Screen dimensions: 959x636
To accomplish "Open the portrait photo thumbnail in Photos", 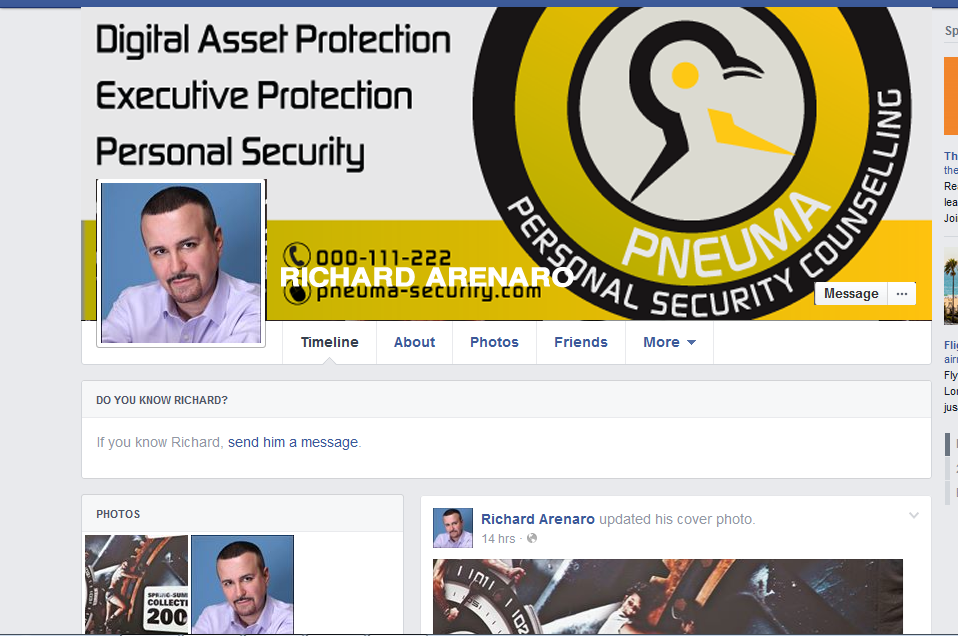I will click(x=242, y=585).
